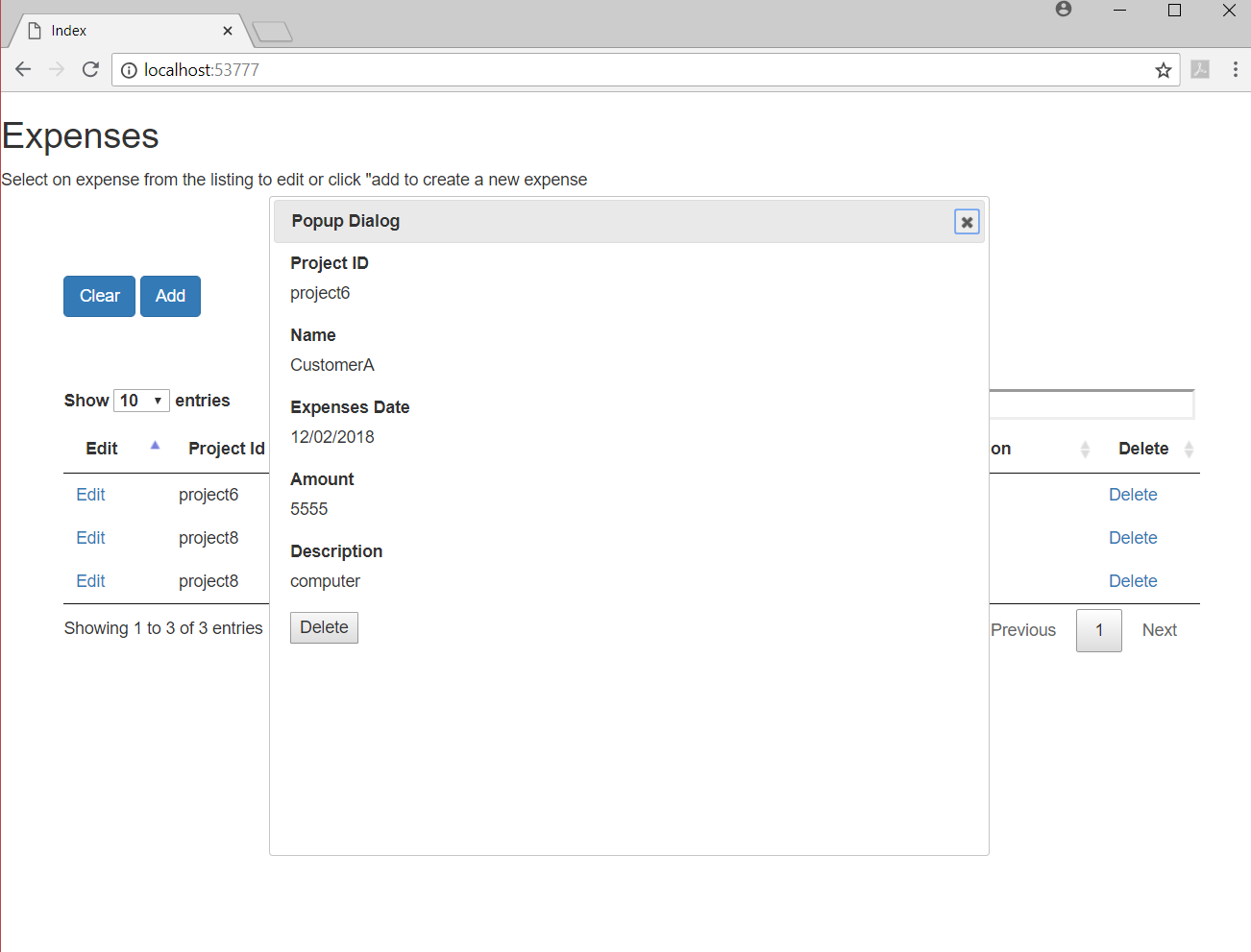
Task: Click Delete inside the Popup Dialog
Action: click(x=324, y=627)
